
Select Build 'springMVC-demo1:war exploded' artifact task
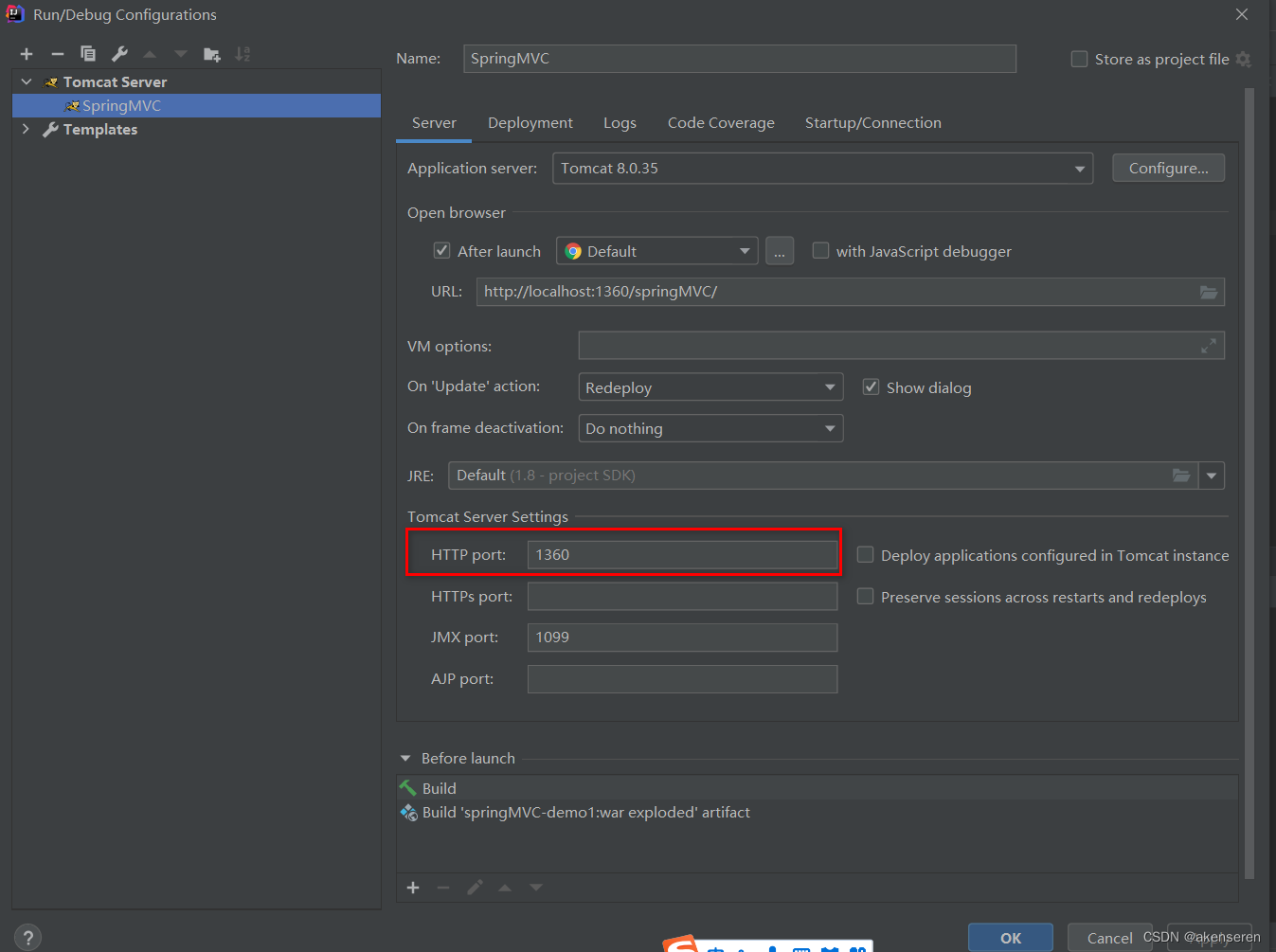tap(818, 813)
